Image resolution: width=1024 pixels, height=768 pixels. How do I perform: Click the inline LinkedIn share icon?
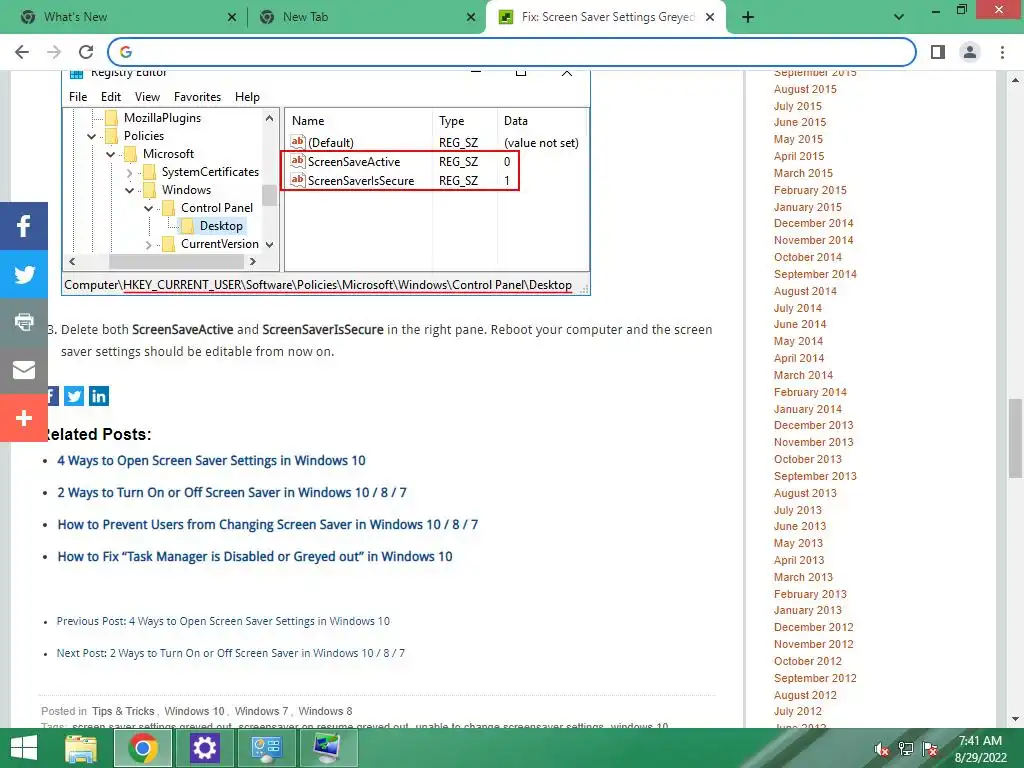coord(99,396)
